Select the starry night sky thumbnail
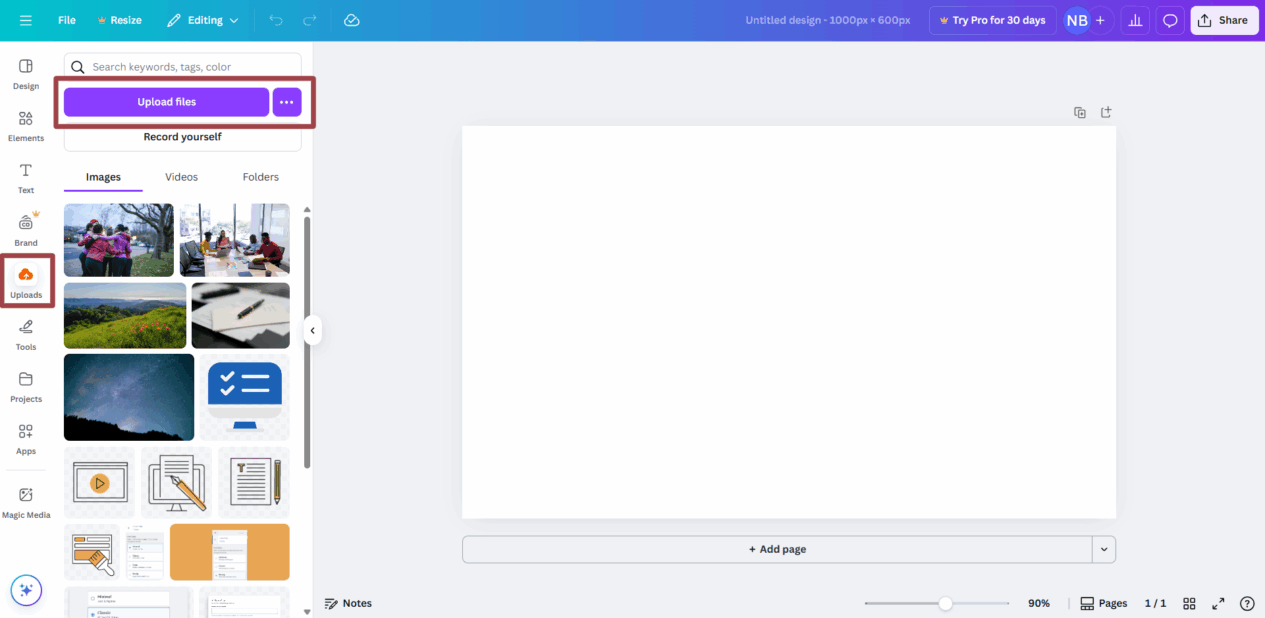1265x618 pixels. coord(128,397)
